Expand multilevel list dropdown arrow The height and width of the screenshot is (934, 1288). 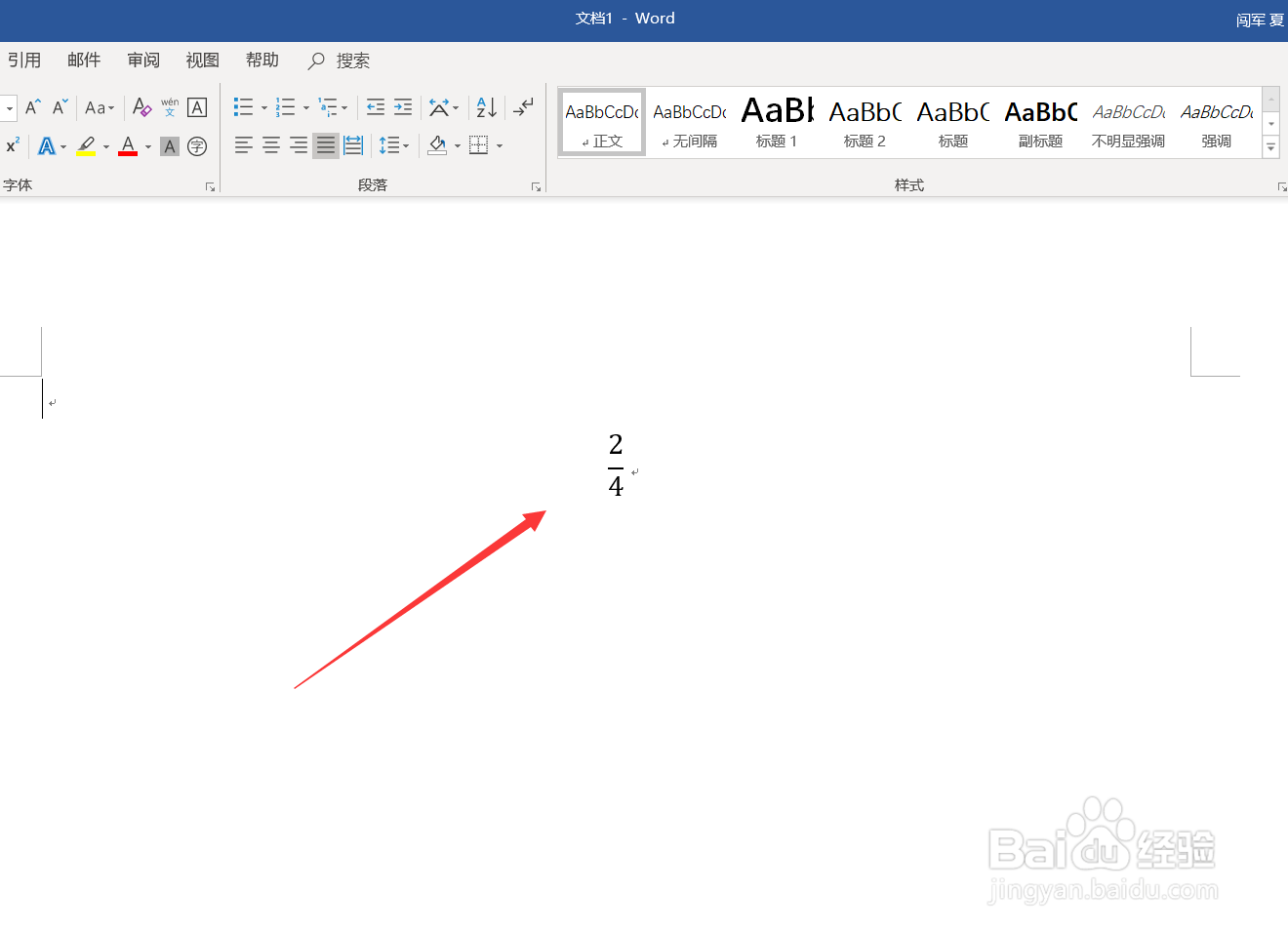tap(344, 108)
